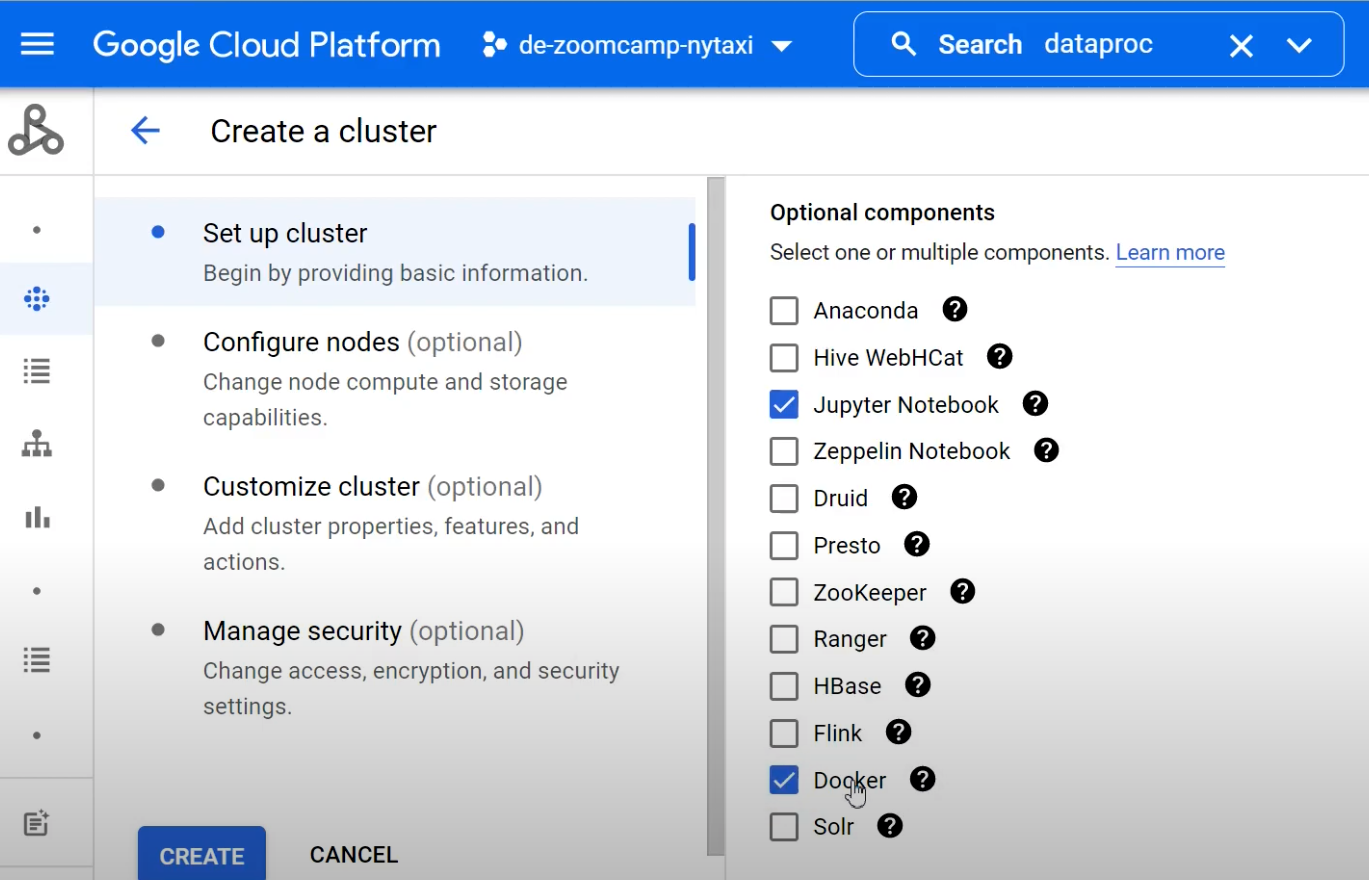Image resolution: width=1369 pixels, height=880 pixels.
Task: Open the hierarchy tree sidebar icon
Action: click(37, 444)
